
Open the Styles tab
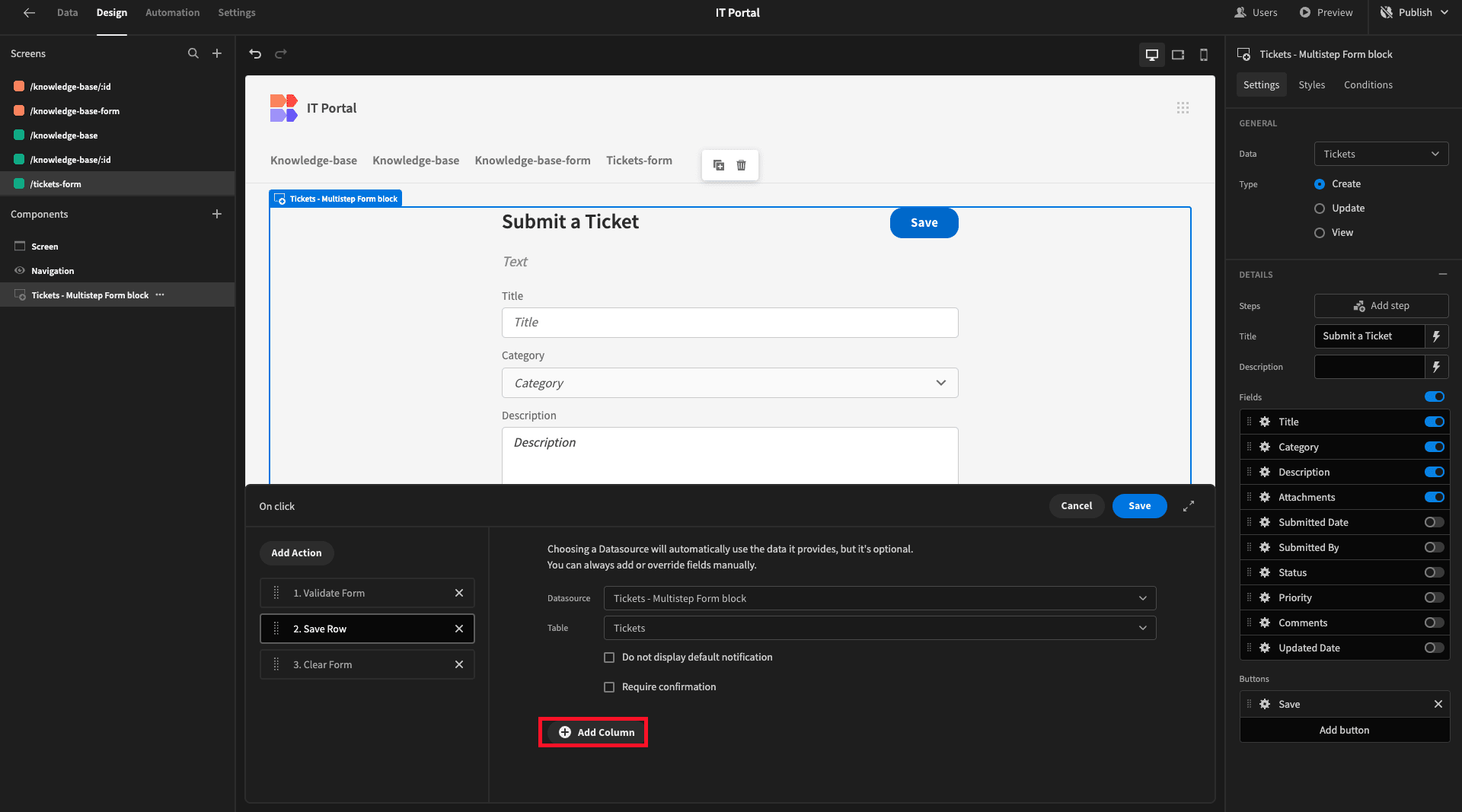coord(1312,84)
